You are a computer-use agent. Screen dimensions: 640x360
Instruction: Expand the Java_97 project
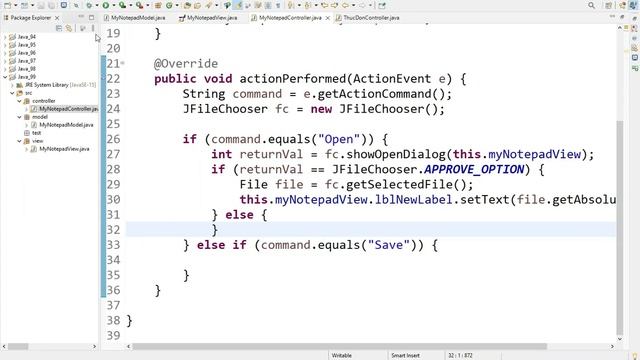click(x=5, y=61)
